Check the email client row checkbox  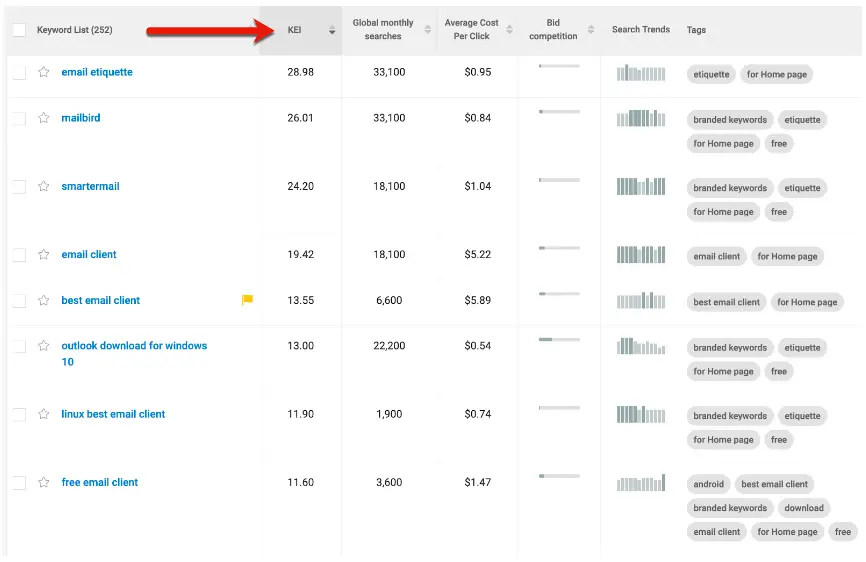tap(19, 255)
